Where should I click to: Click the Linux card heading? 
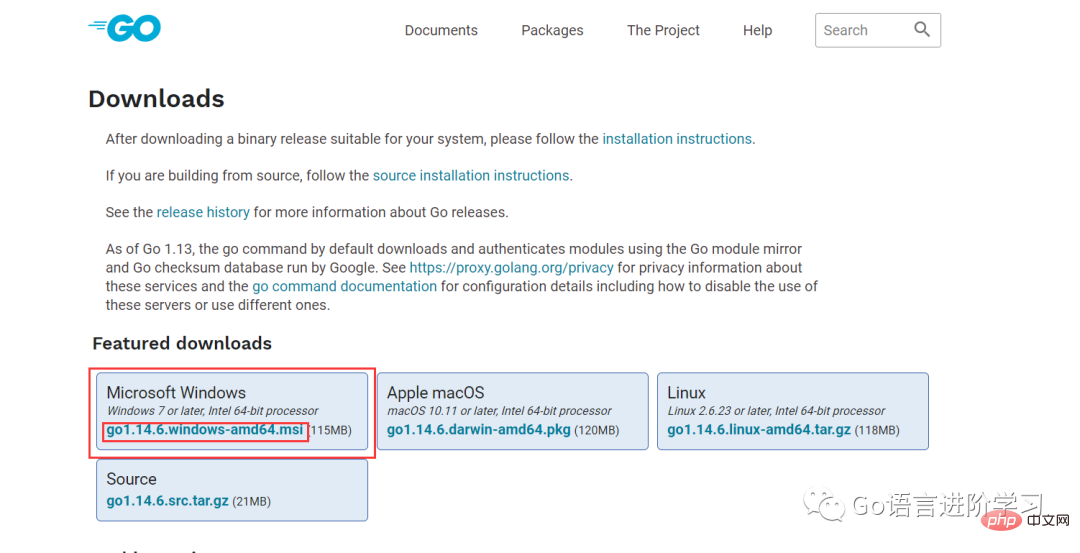(686, 393)
